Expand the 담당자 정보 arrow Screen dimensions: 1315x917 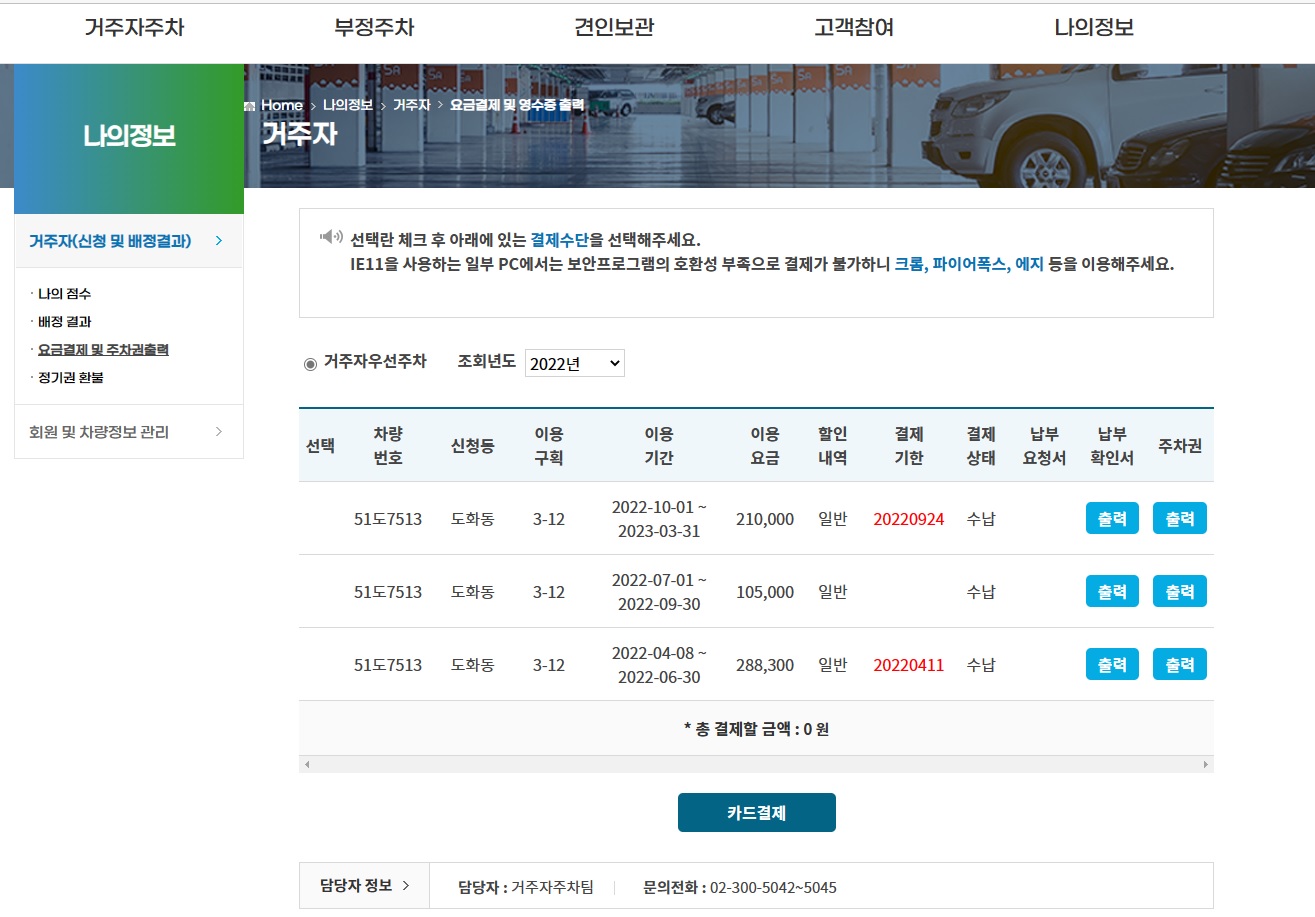[x=405, y=885]
